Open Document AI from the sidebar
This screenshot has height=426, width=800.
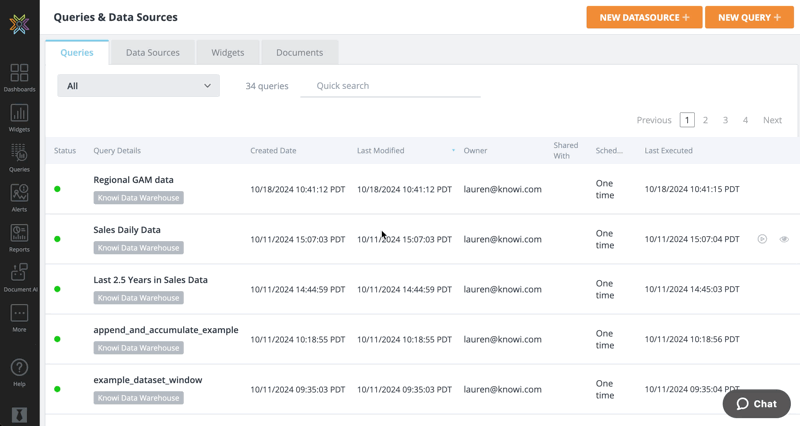pyautogui.click(x=20, y=278)
